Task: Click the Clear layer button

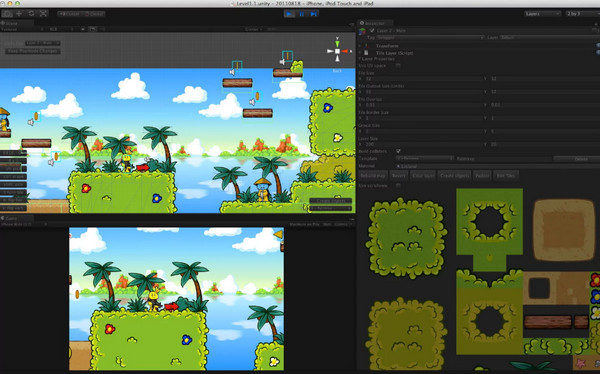Action: (x=423, y=175)
